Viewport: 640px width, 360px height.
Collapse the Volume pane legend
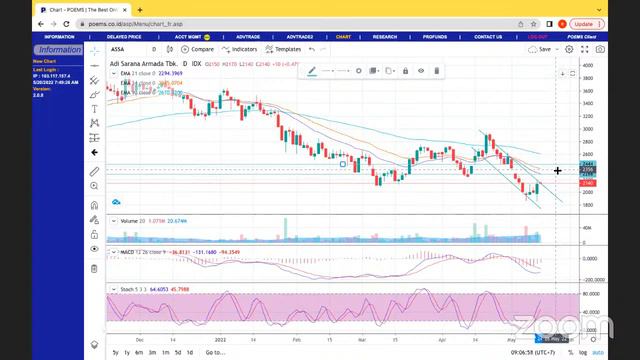113,221
